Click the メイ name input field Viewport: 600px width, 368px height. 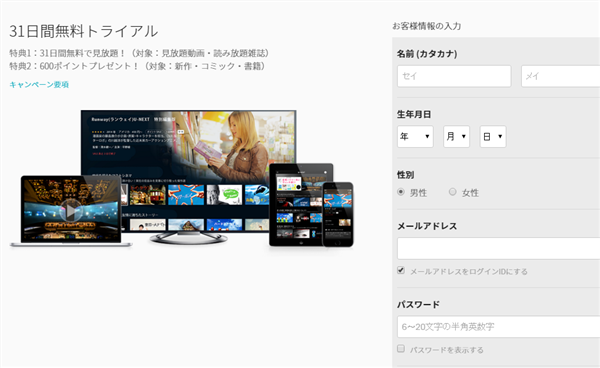(561, 76)
